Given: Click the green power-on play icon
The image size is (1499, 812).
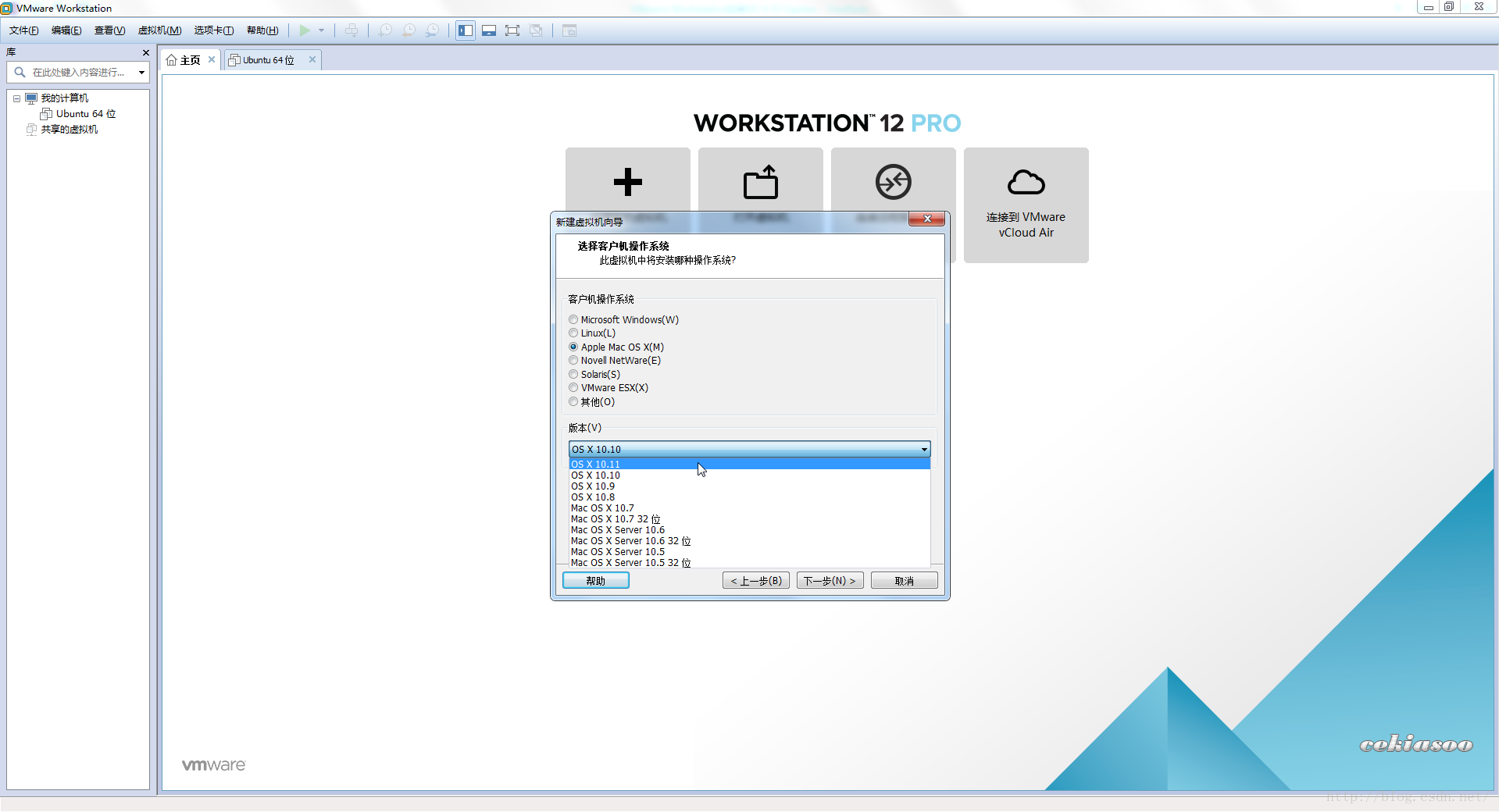Looking at the screenshot, I should (305, 30).
